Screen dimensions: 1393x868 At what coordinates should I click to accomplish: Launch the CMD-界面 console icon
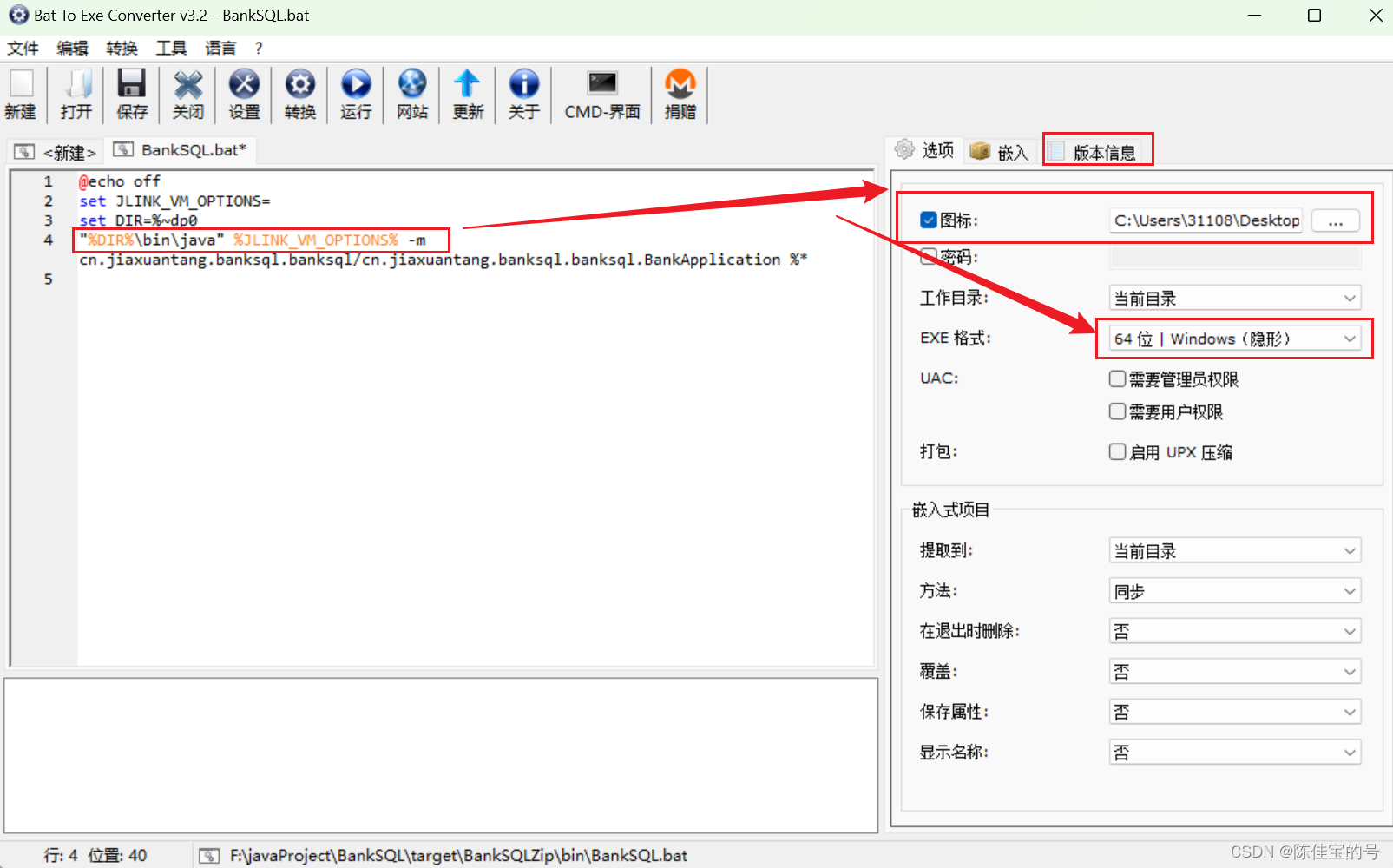(602, 95)
